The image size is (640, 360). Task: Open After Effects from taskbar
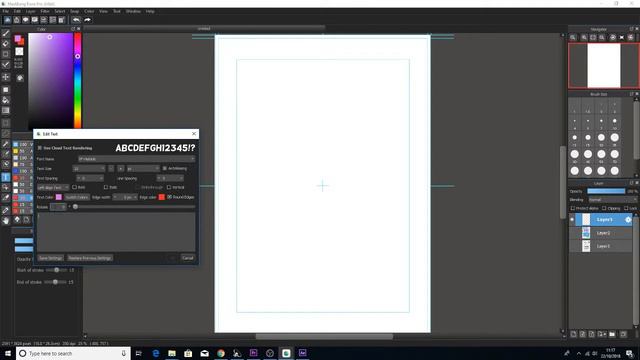pos(302,353)
